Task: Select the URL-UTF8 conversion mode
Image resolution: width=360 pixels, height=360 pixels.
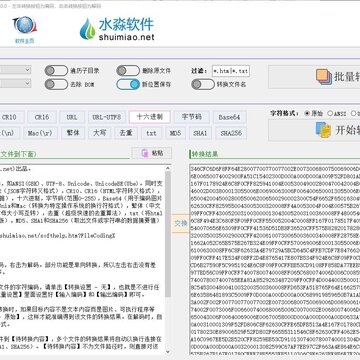Action: 107,117
